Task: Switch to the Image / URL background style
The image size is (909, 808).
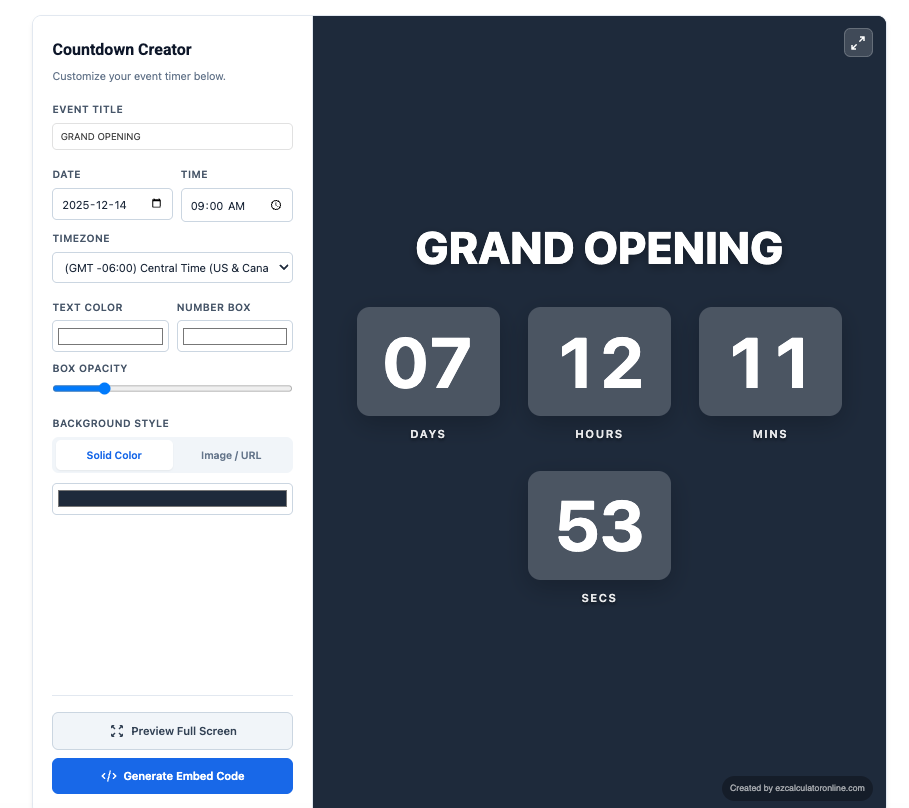Action: [x=231, y=455]
